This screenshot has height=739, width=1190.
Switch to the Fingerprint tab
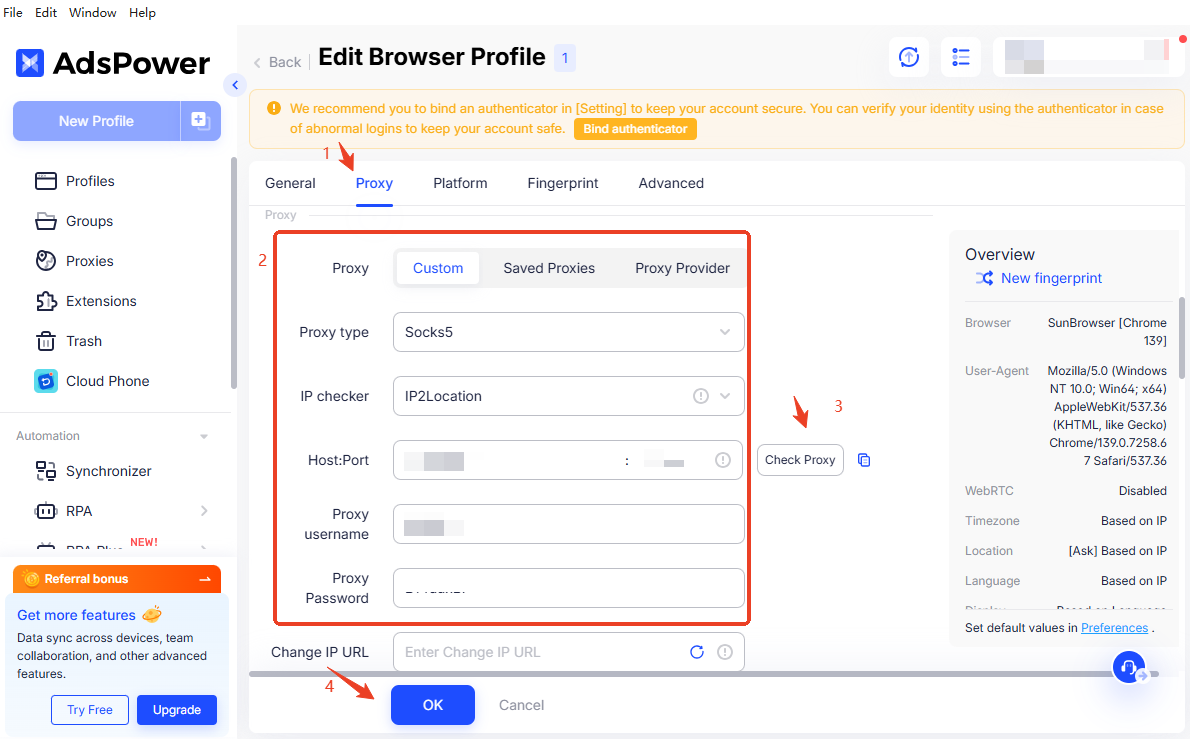563,183
